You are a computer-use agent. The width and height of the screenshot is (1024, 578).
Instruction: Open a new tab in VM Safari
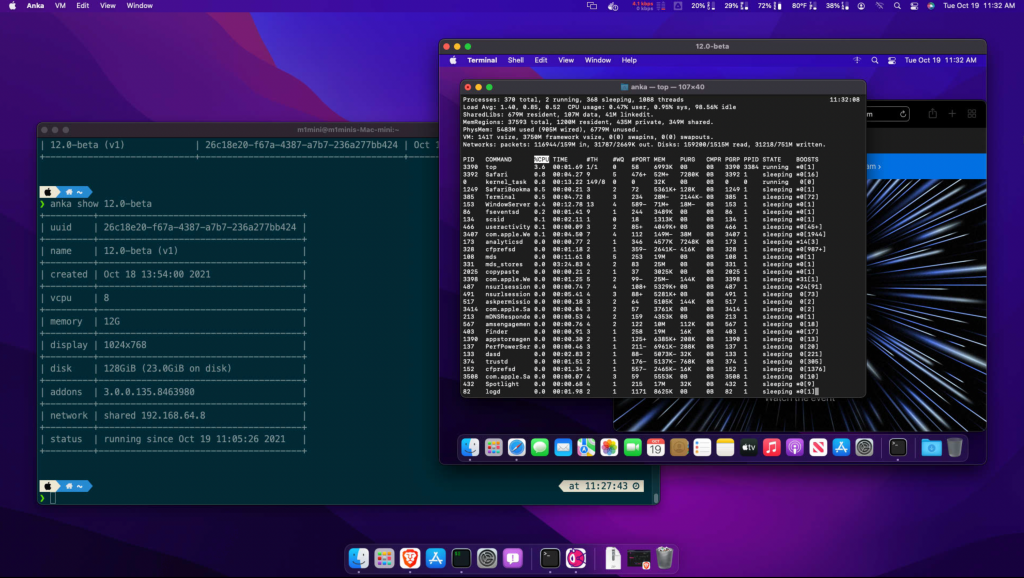click(x=952, y=114)
